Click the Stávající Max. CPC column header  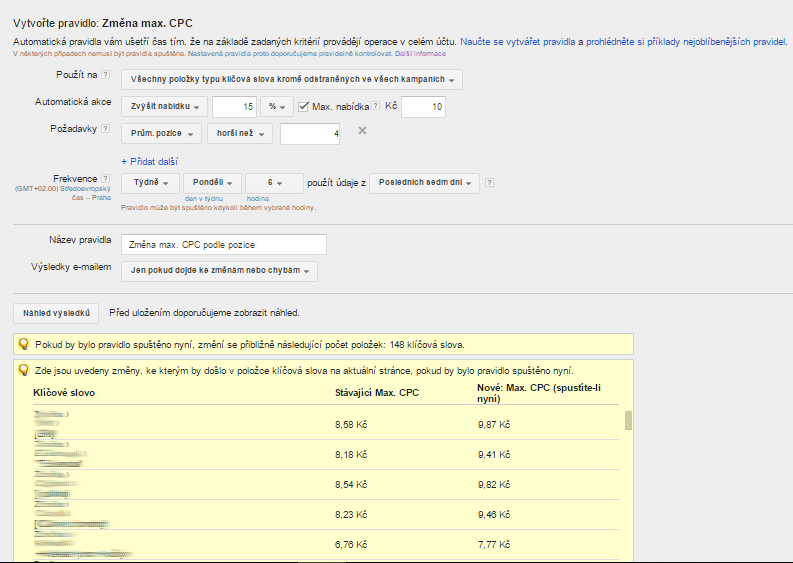377,393
